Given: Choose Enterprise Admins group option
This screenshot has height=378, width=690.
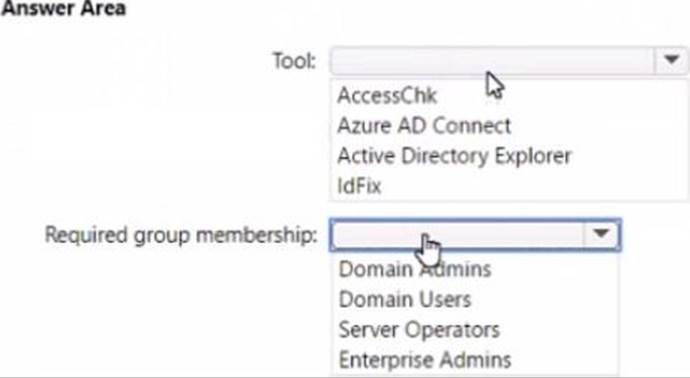Looking at the screenshot, I should coord(425,360).
